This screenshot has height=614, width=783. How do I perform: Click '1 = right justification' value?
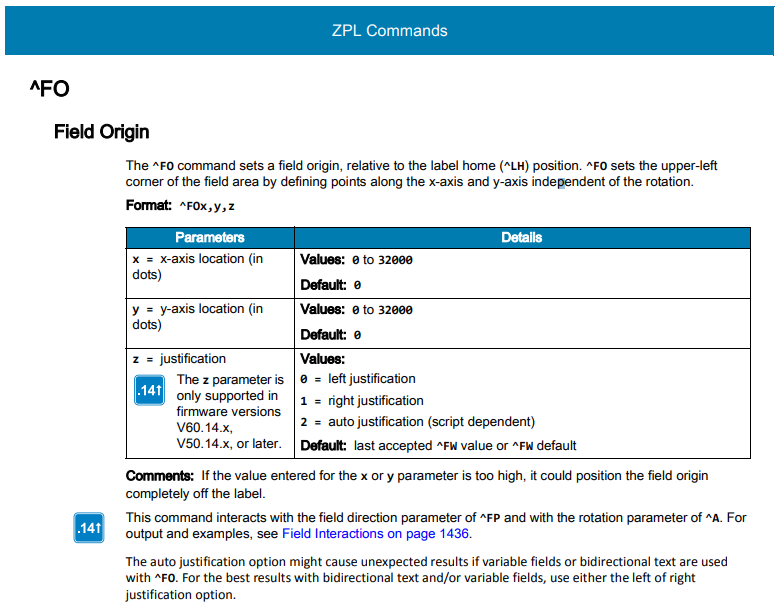point(362,401)
